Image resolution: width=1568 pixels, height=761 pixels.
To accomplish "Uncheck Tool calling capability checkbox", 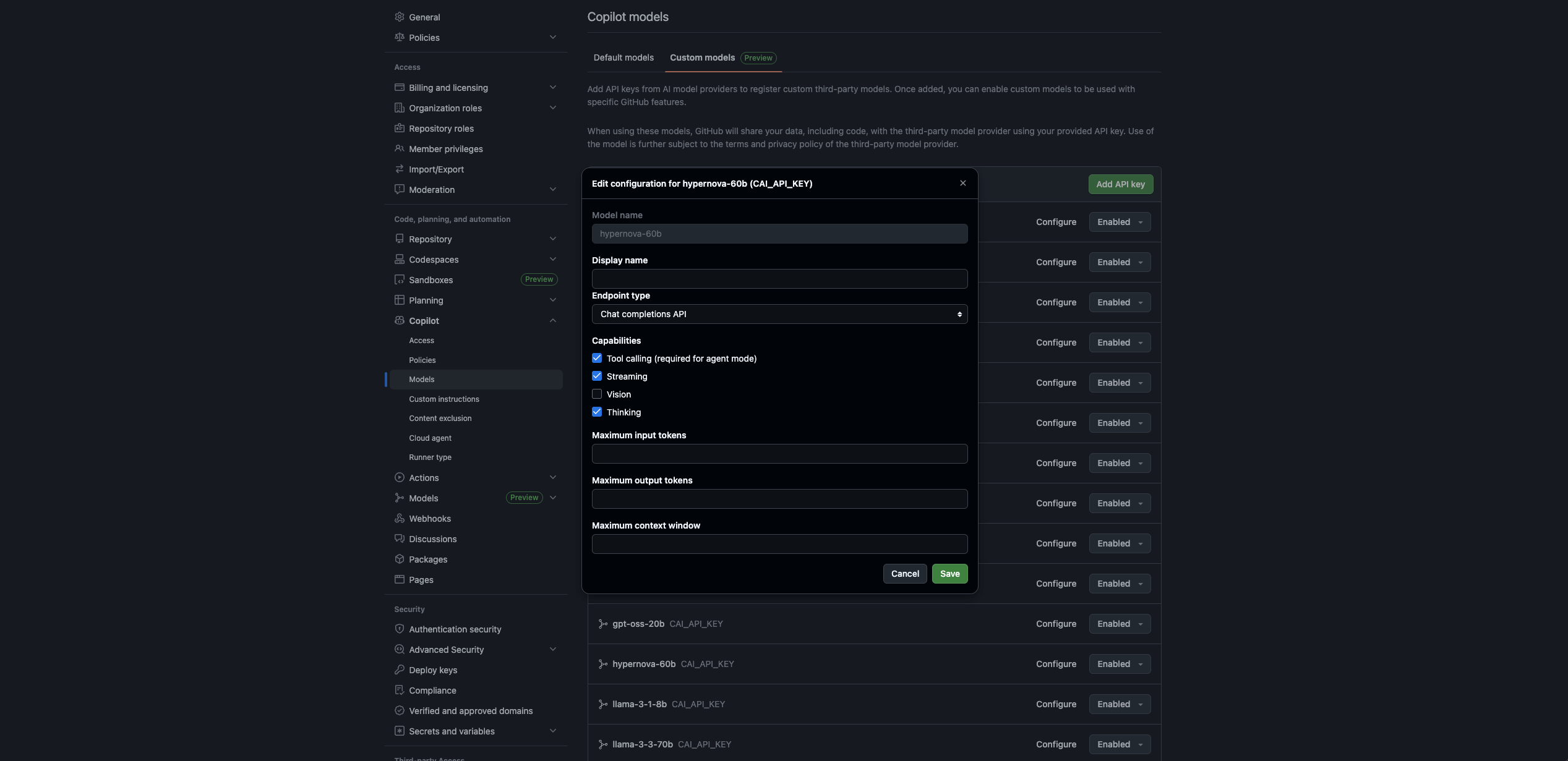I will (x=597, y=358).
